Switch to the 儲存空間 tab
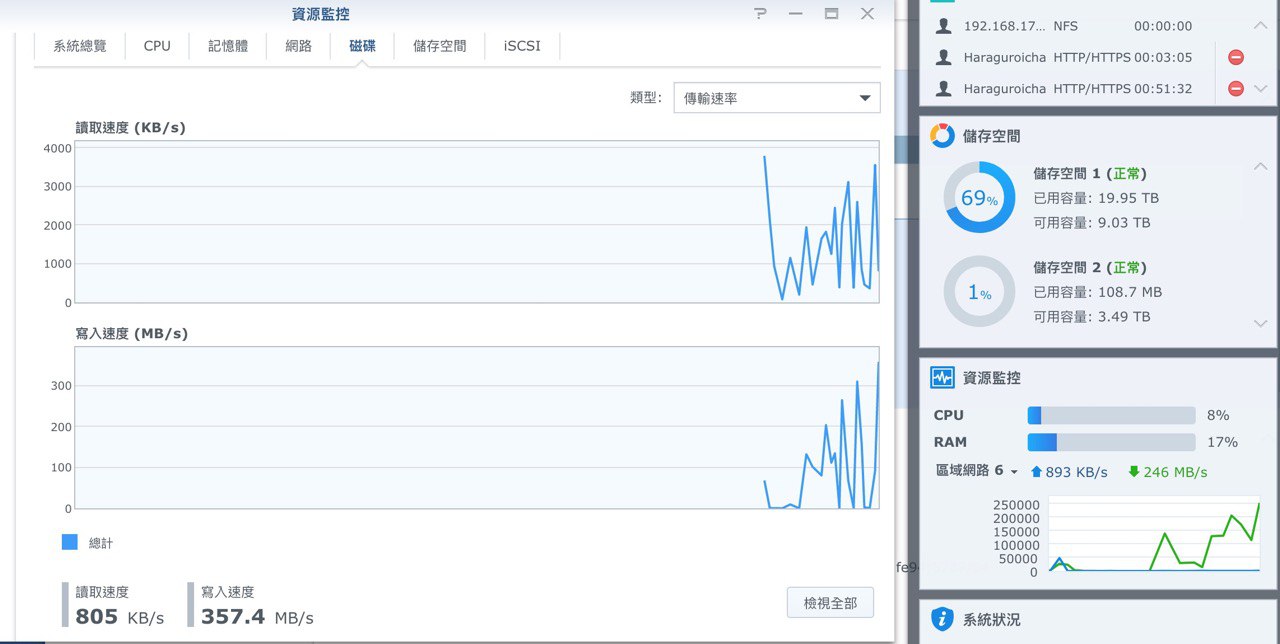 click(440, 46)
